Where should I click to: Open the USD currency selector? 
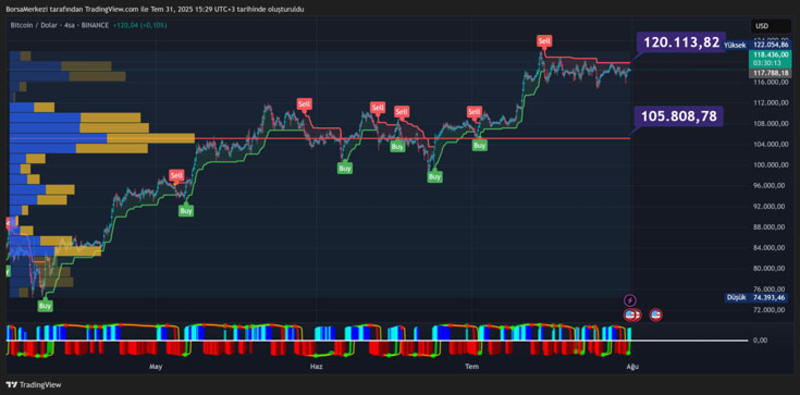770,26
